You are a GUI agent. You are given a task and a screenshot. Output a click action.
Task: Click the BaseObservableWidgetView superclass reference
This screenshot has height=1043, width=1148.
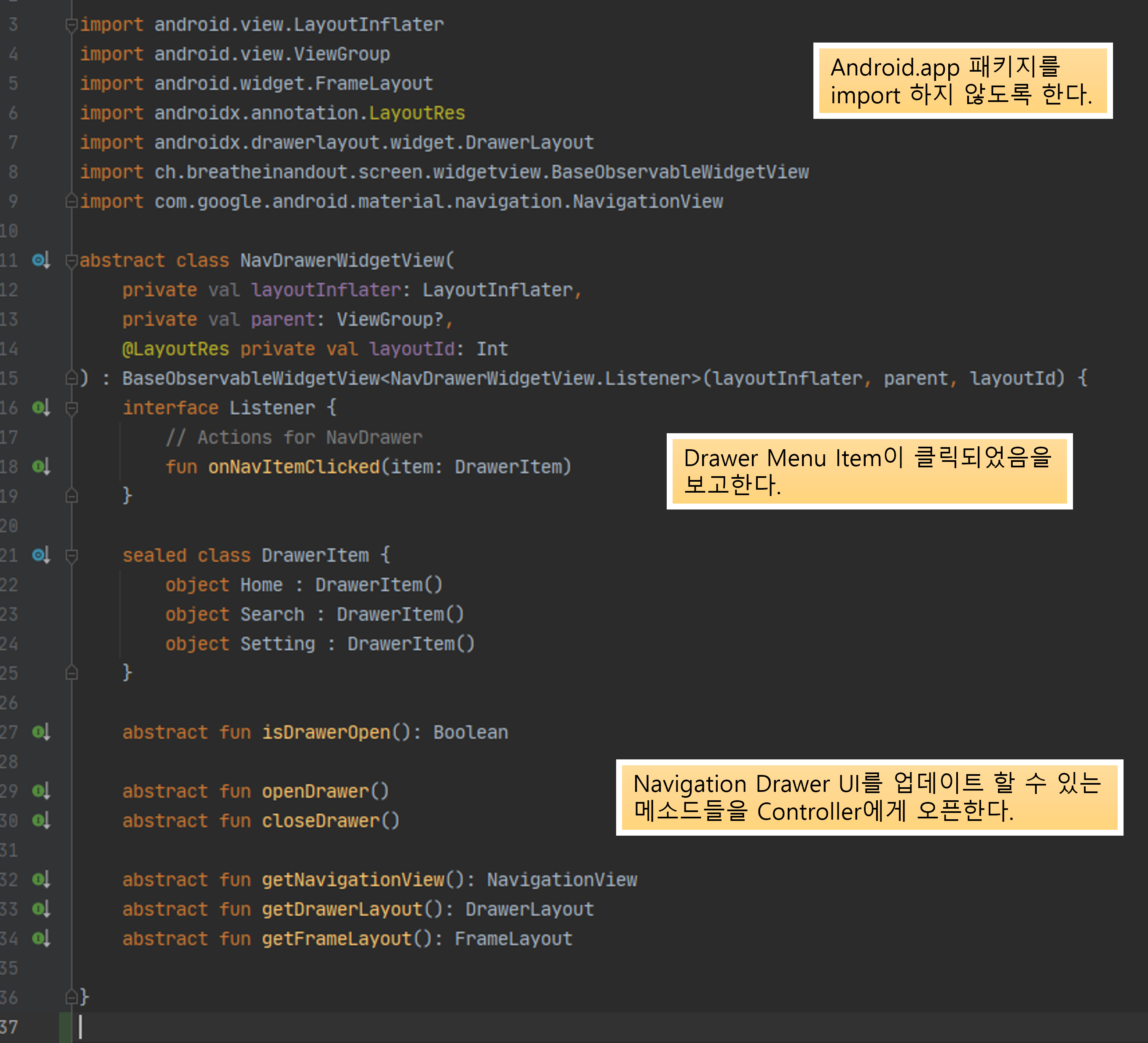pos(251,378)
